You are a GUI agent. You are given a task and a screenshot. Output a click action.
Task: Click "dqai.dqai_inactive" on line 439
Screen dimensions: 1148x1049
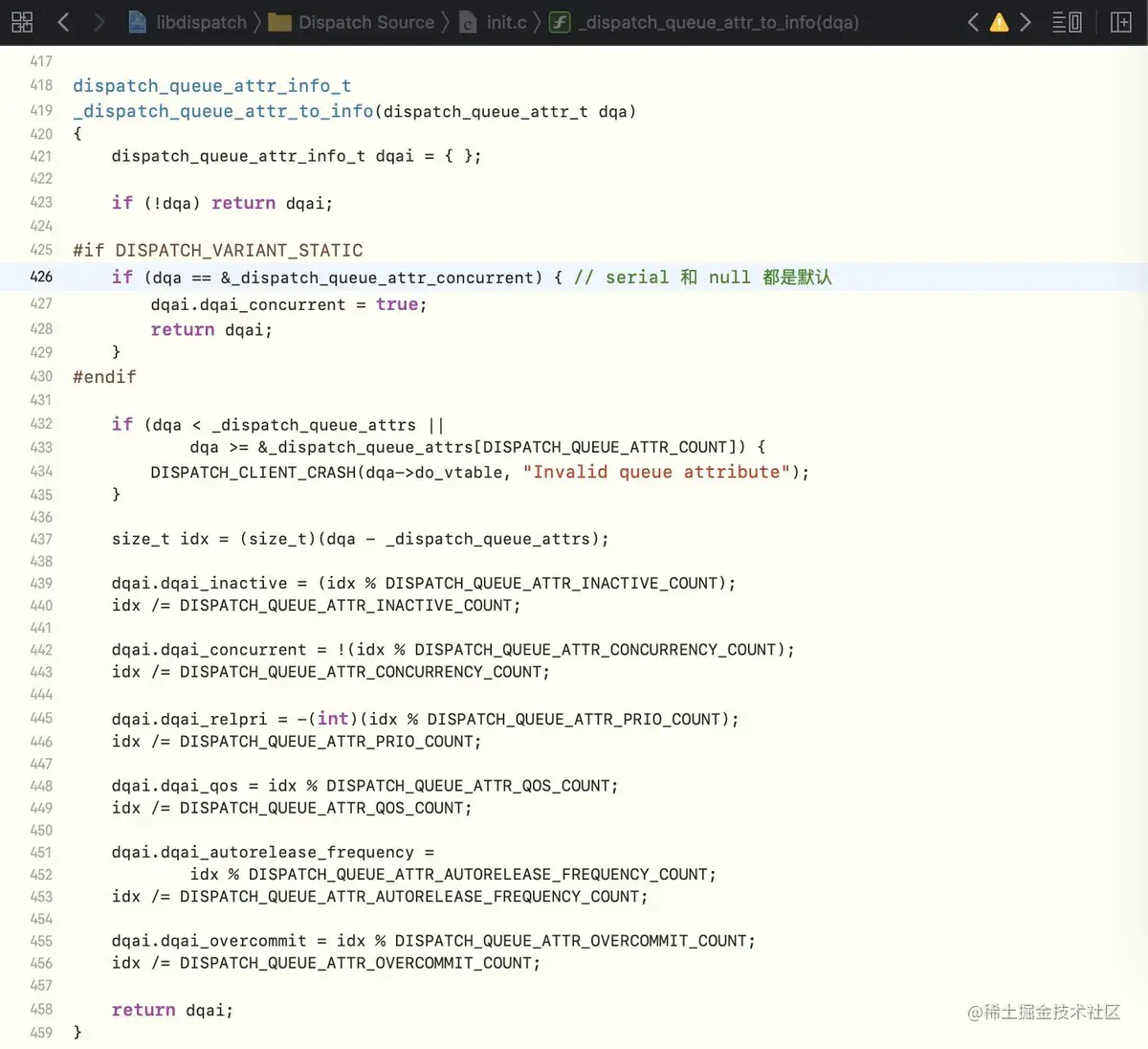(x=199, y=583)
